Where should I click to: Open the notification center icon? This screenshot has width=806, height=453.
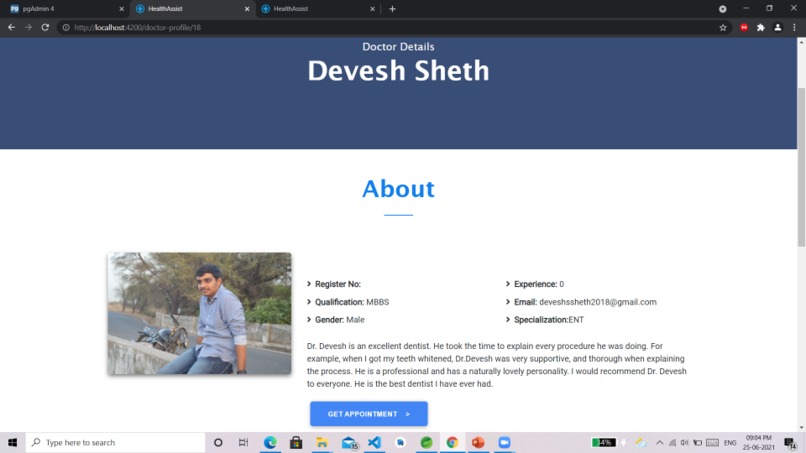point(790,442)
